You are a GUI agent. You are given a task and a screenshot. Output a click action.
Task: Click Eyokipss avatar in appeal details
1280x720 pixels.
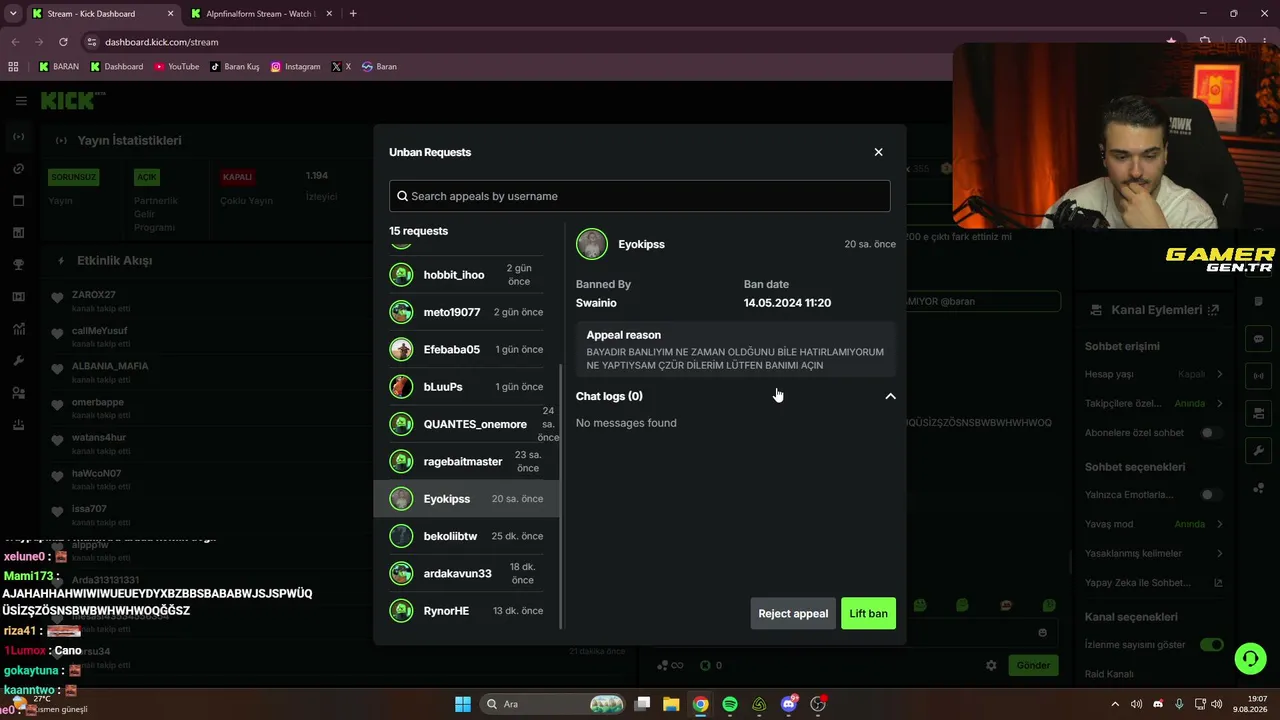[x=592, y=244]
